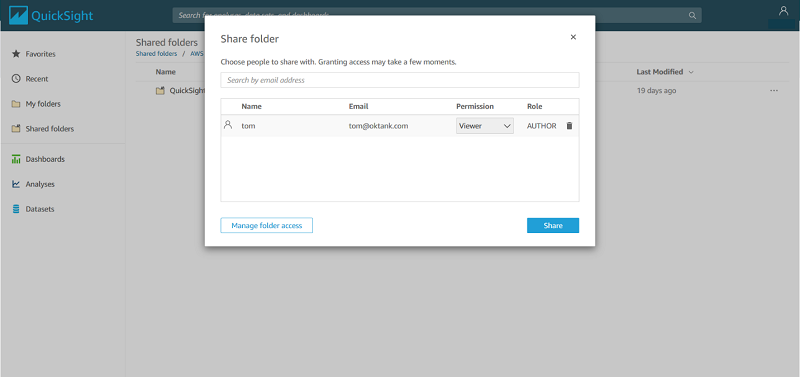Viewport: 800px width, 377px height.
Task: Open the Viewer permission dropdown
Action: pos(485,125)
